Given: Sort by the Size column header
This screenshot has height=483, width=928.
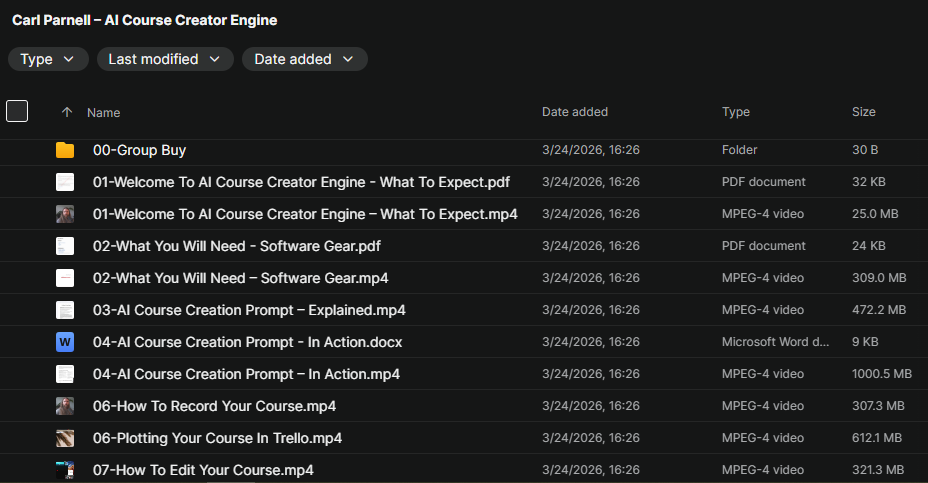Looking at the screenshot, I should [x=863, y=112].
